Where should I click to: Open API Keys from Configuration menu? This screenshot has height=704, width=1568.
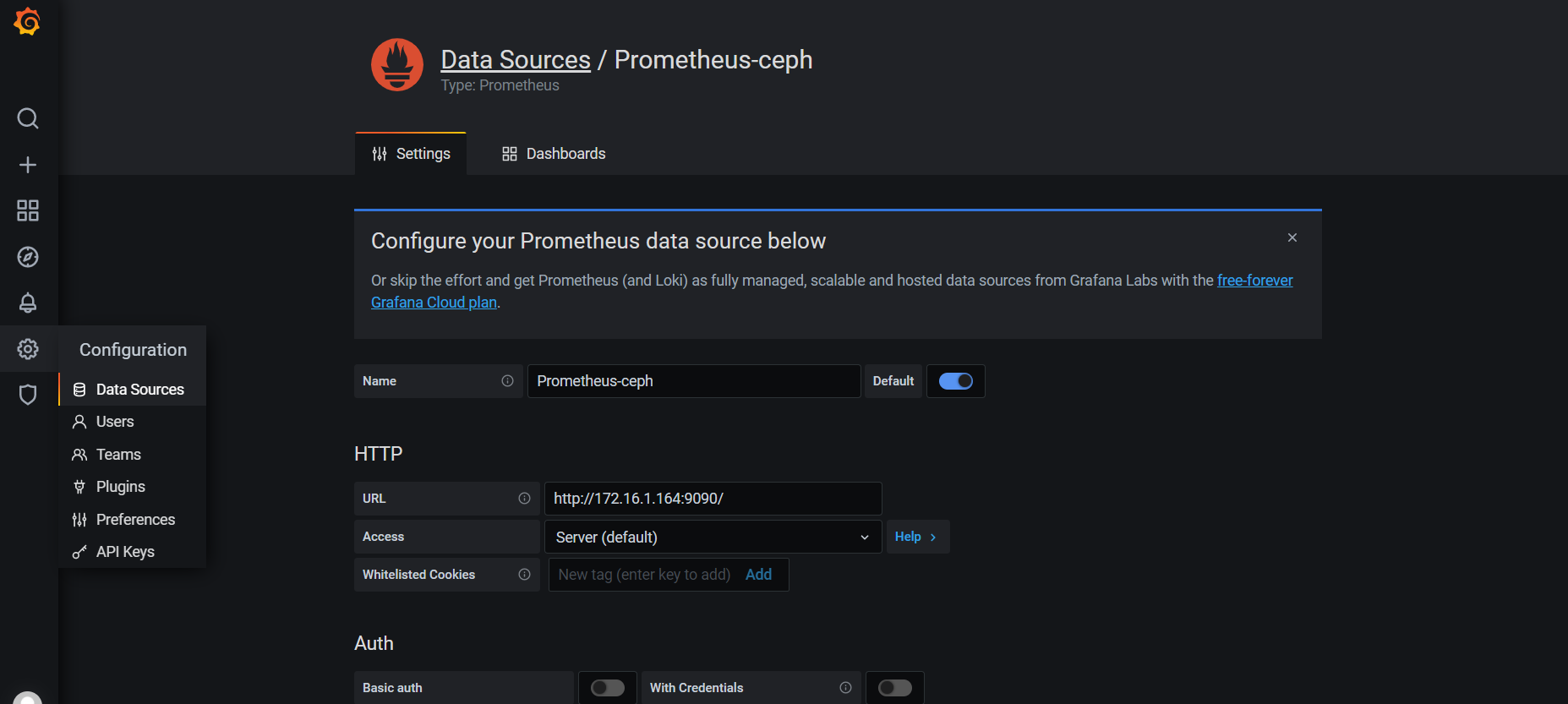click(x=125, y=552)
